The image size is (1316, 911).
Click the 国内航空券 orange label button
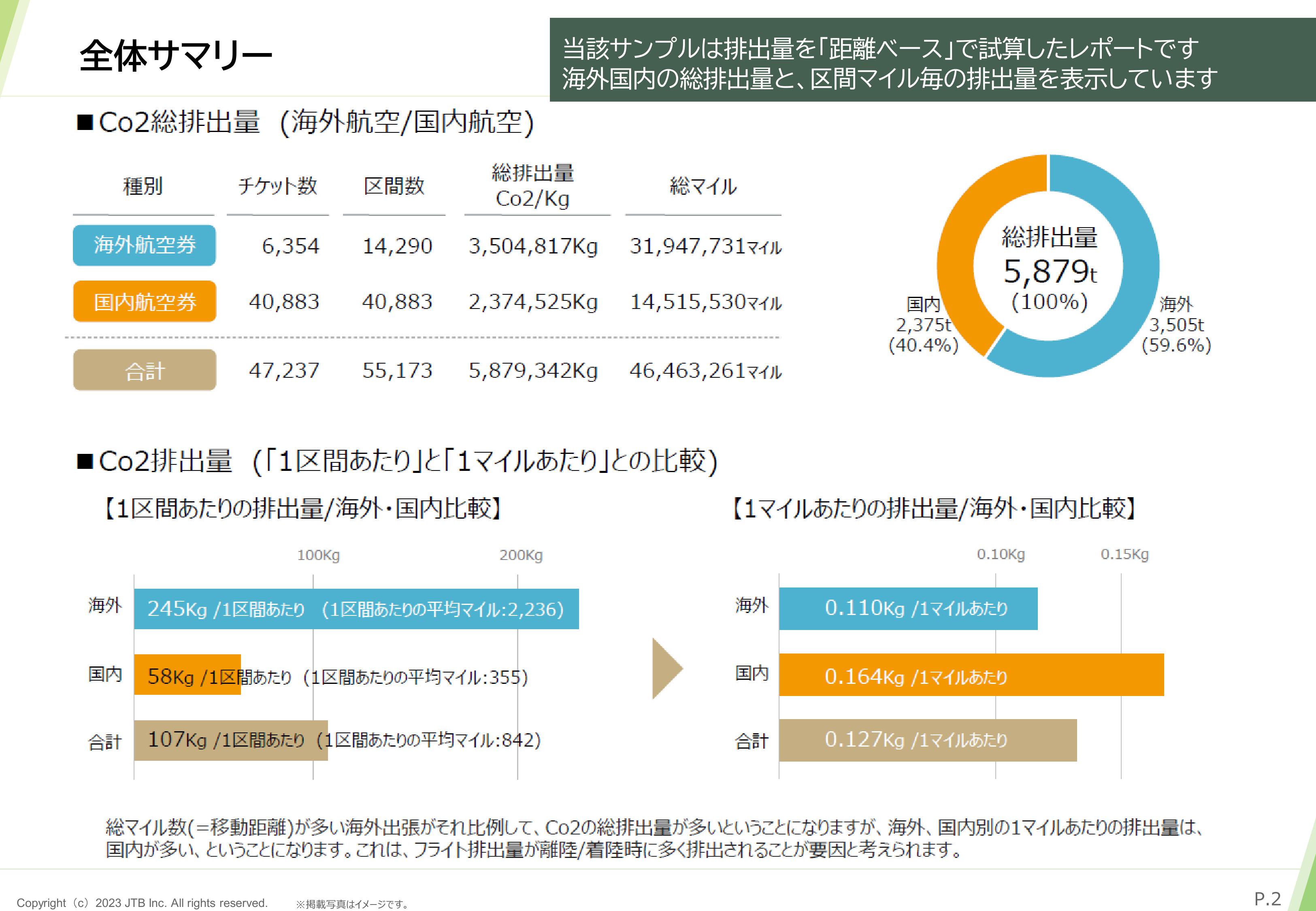(x=145, y=301)
